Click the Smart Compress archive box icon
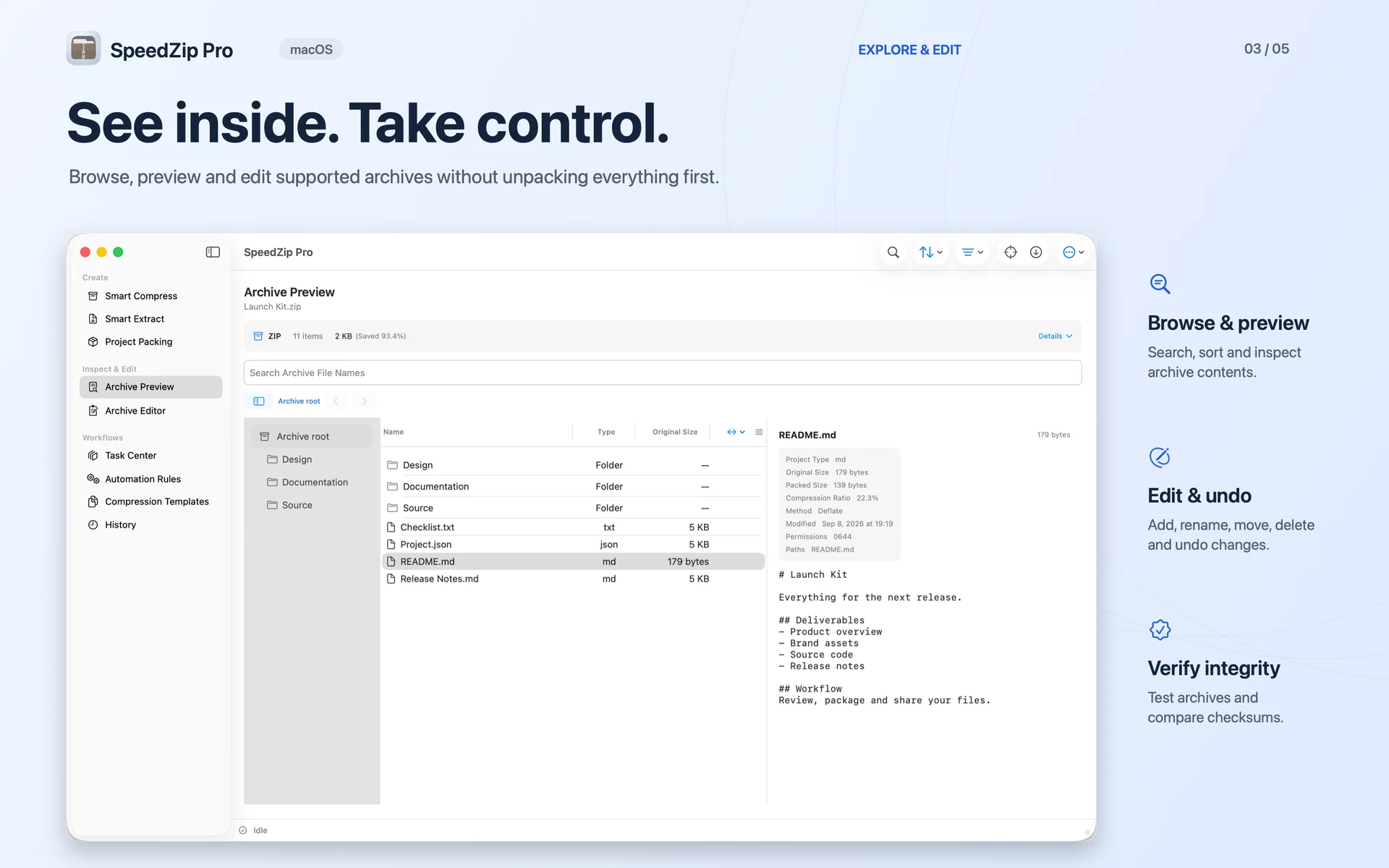1389x868 pixels. coord(93,296)
